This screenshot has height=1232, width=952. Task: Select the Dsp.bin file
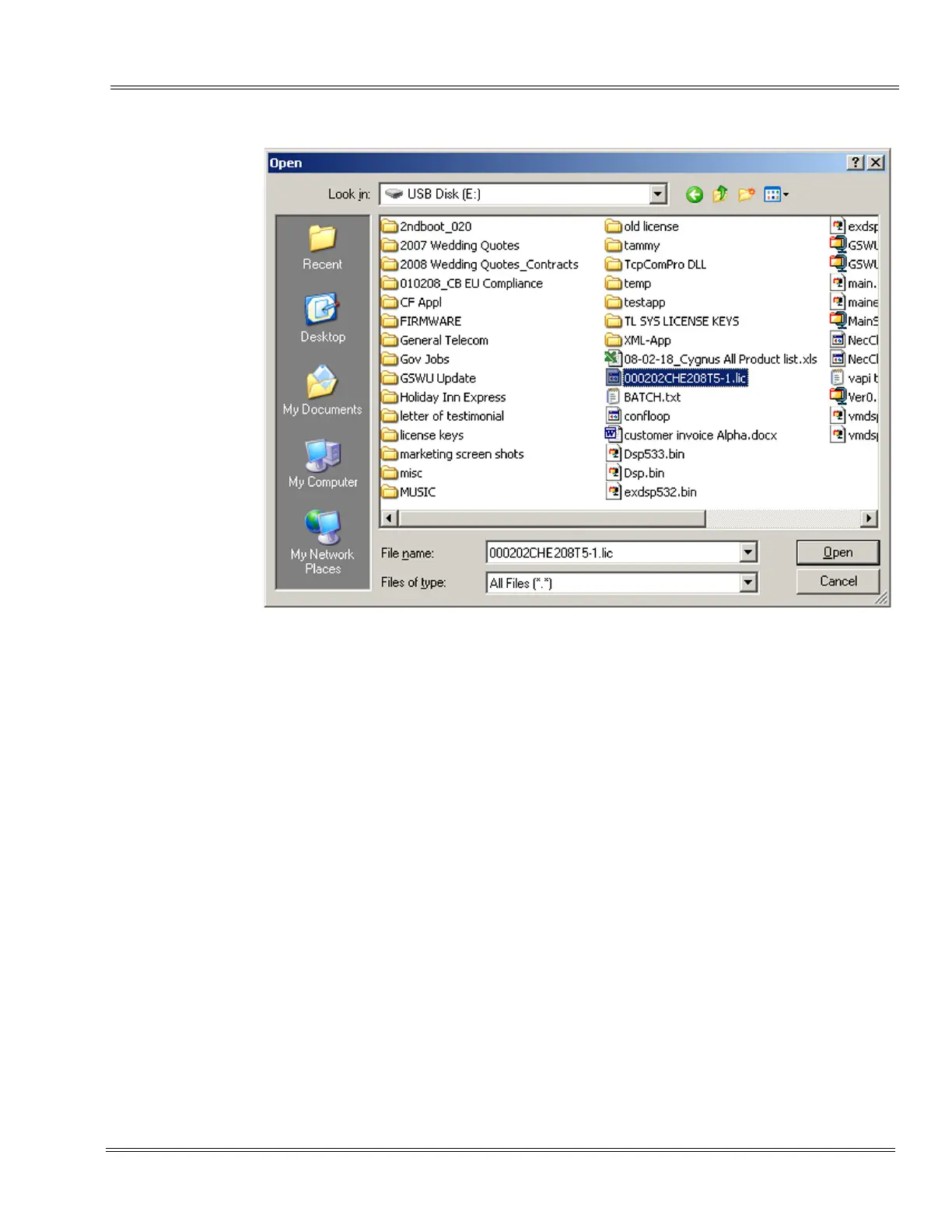pyautogui.click(x=635, y=474)
